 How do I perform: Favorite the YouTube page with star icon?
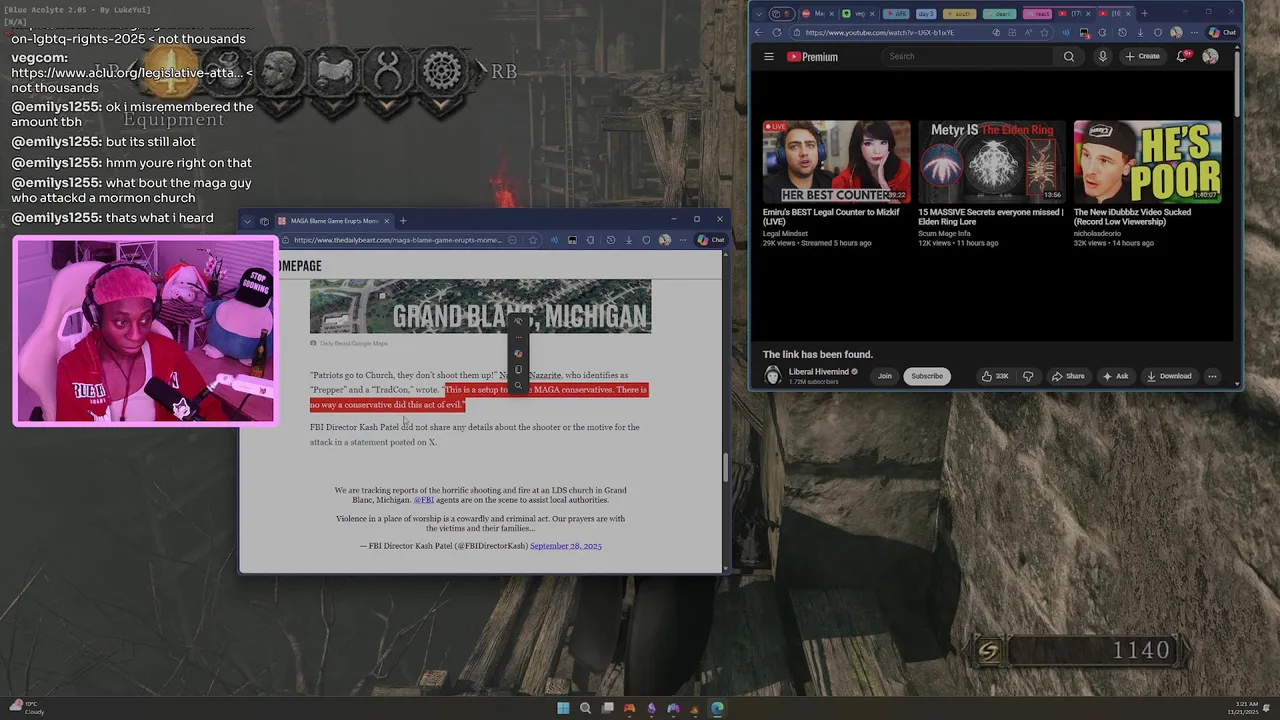pyautogui.click(x=1045, y=32)
